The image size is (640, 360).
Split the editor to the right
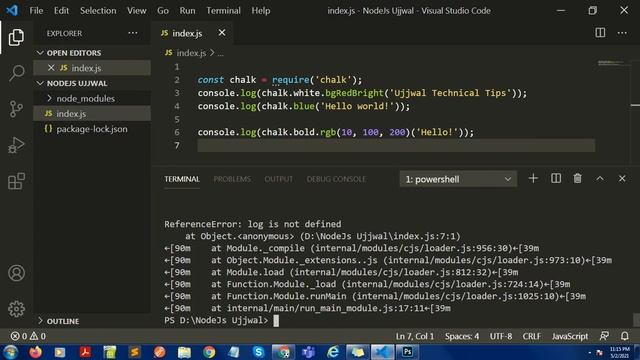600,33
